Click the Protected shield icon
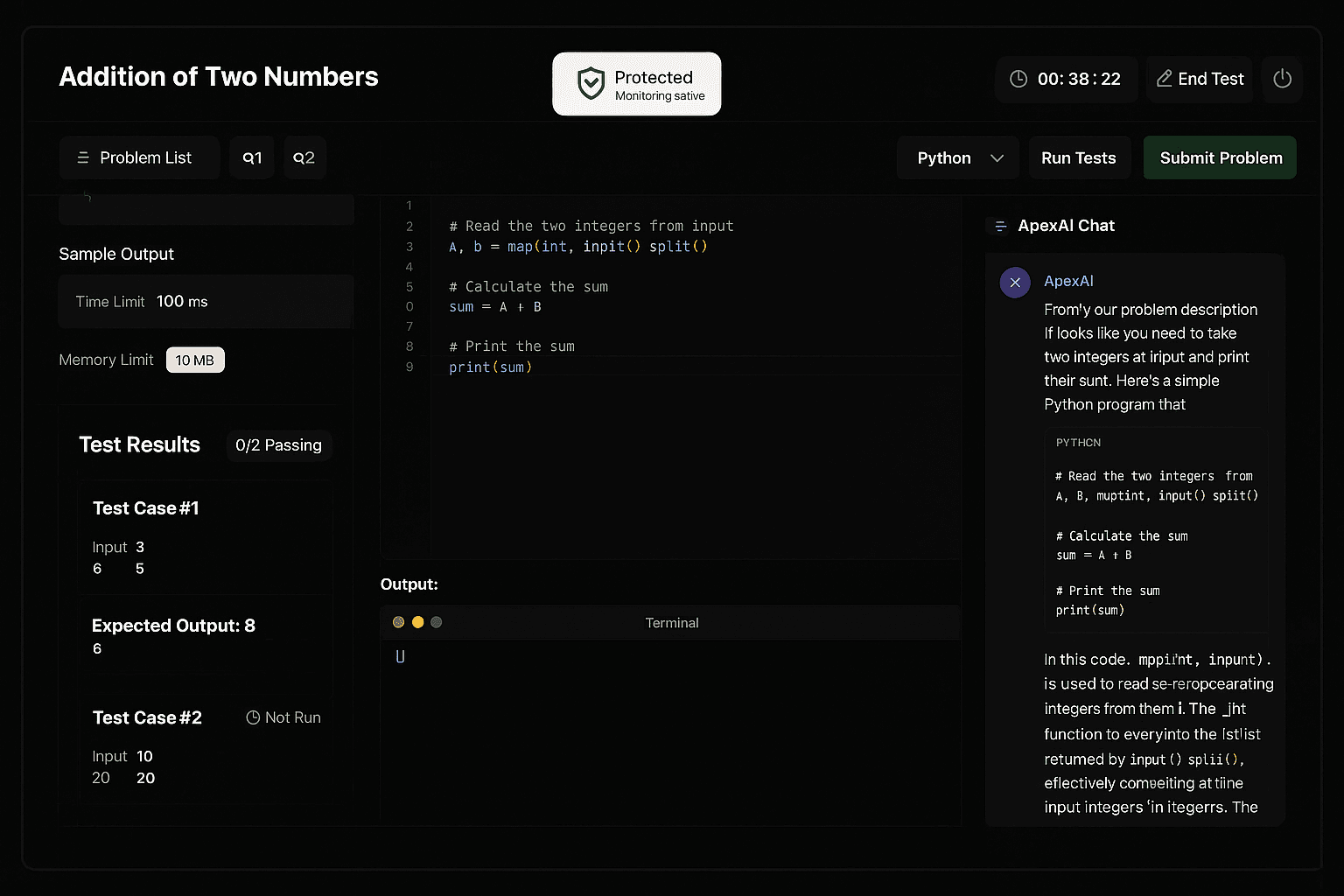 (x=590, y=83)
